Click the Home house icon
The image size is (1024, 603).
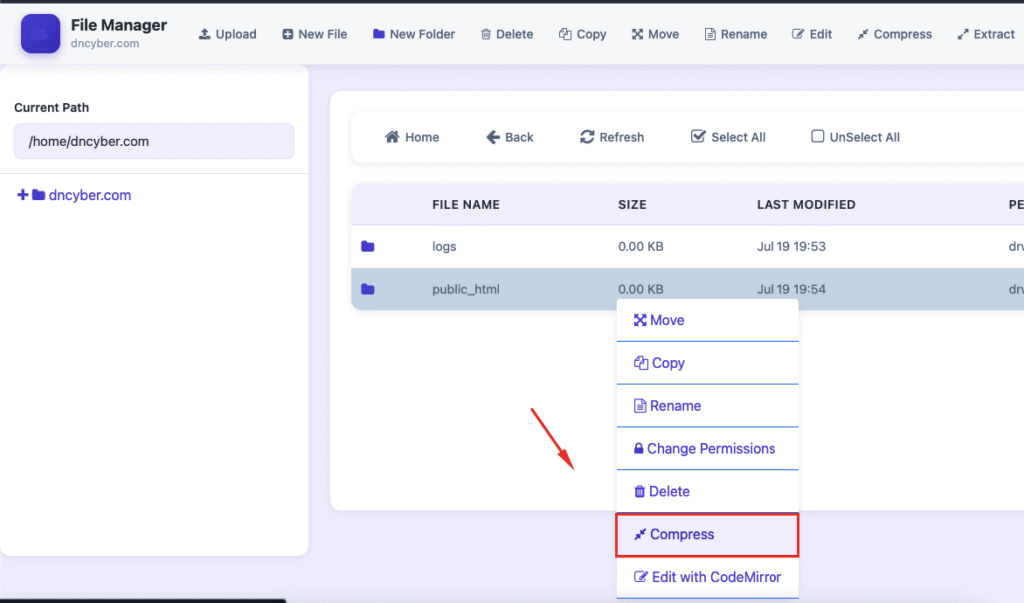tap(392, 137)
